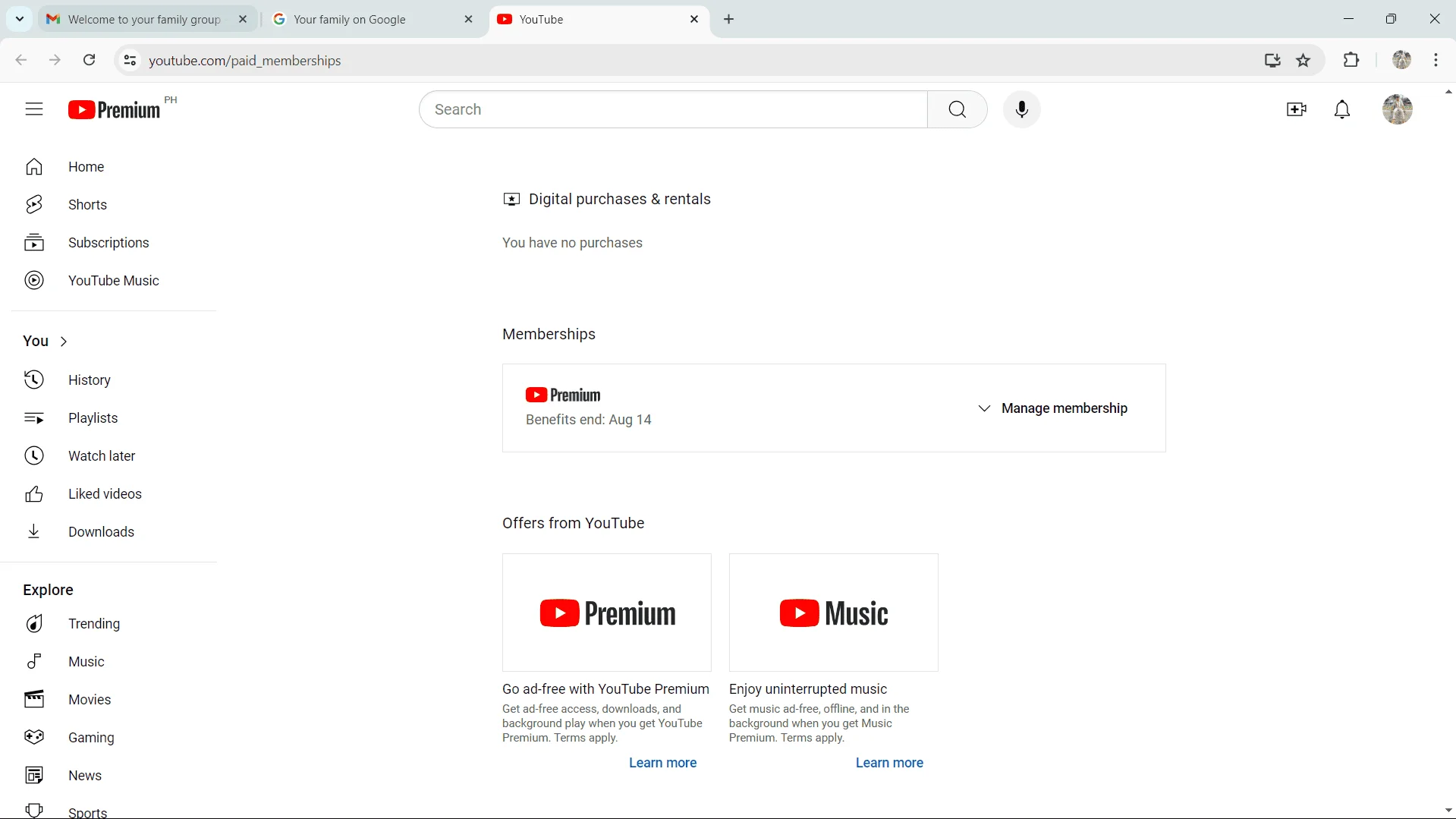
Task: Open the tab search dropdown arrow
Action: pyautogui.click(x=20, y=19)
